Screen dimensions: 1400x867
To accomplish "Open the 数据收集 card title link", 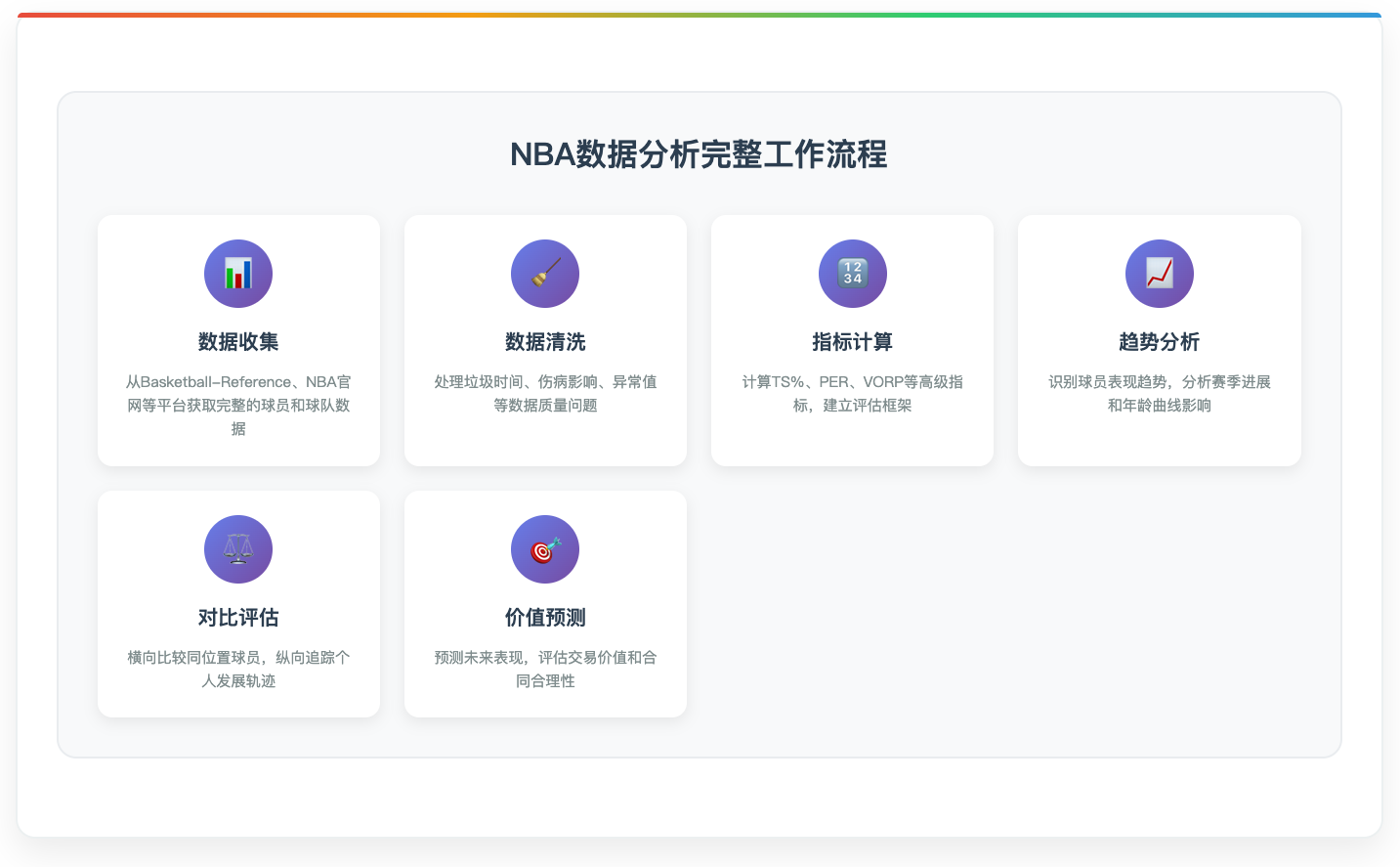I will coord(238,340).
